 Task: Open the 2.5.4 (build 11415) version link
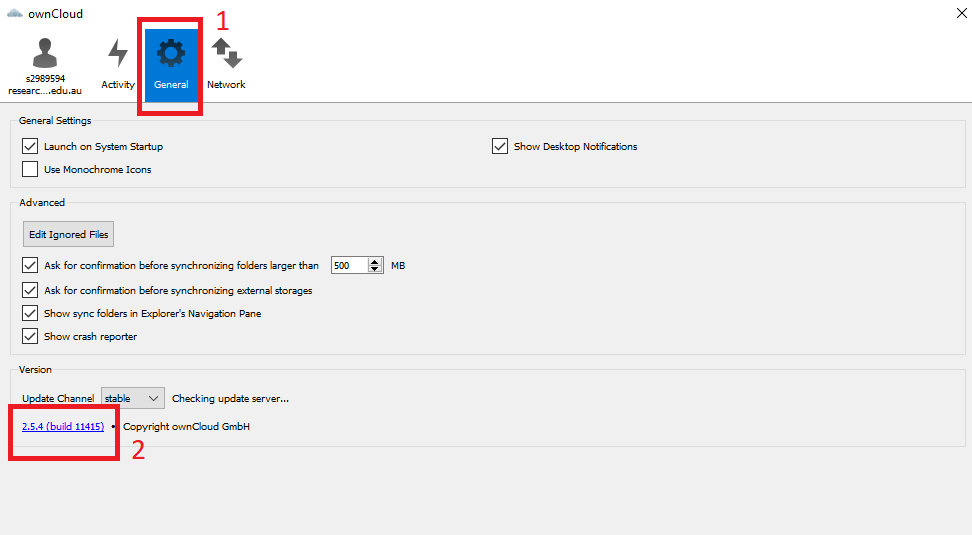(63, 427)
